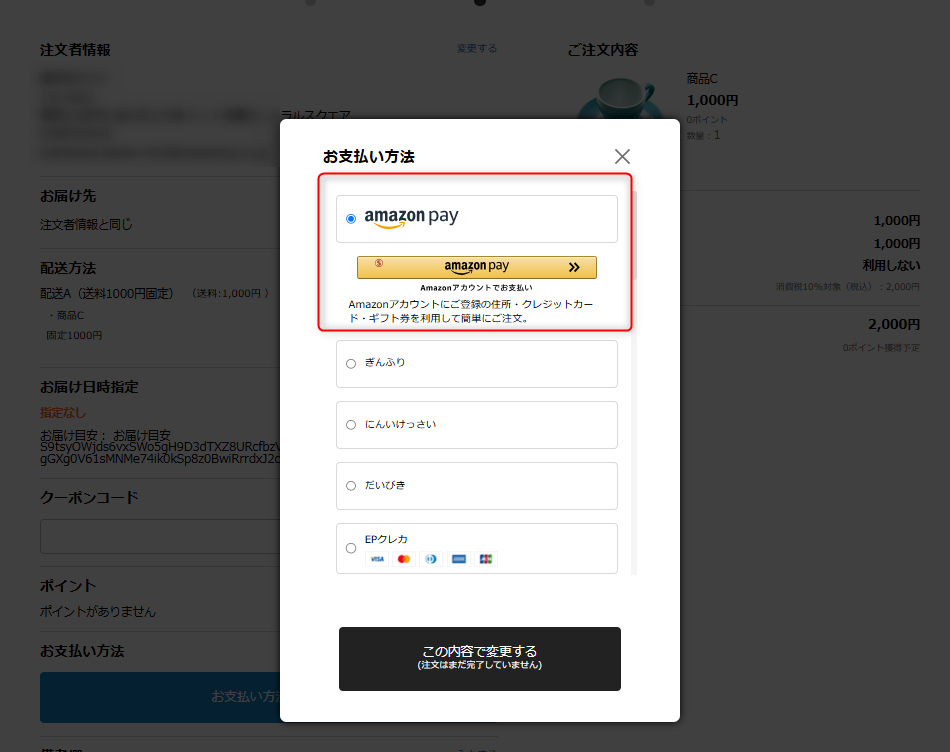Viewport: 950px width, 752px height.
Task: Select the EPクレカ radio button
Action: 351,548
